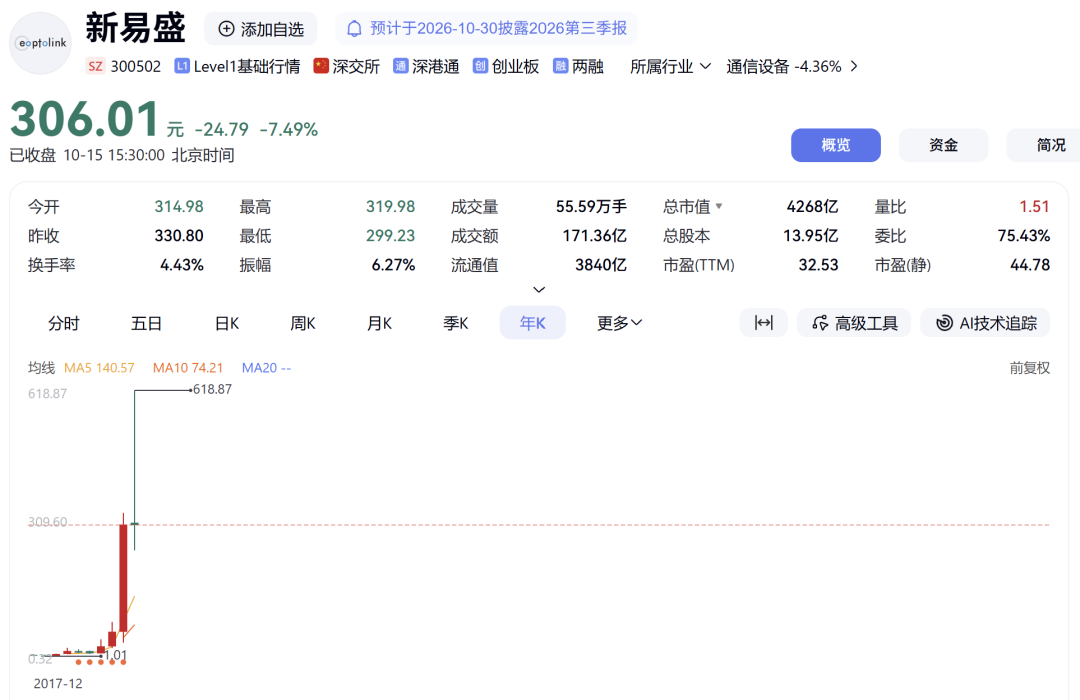Open 高级工具 advanced tools
The image size is (1080, 700).
854,322
